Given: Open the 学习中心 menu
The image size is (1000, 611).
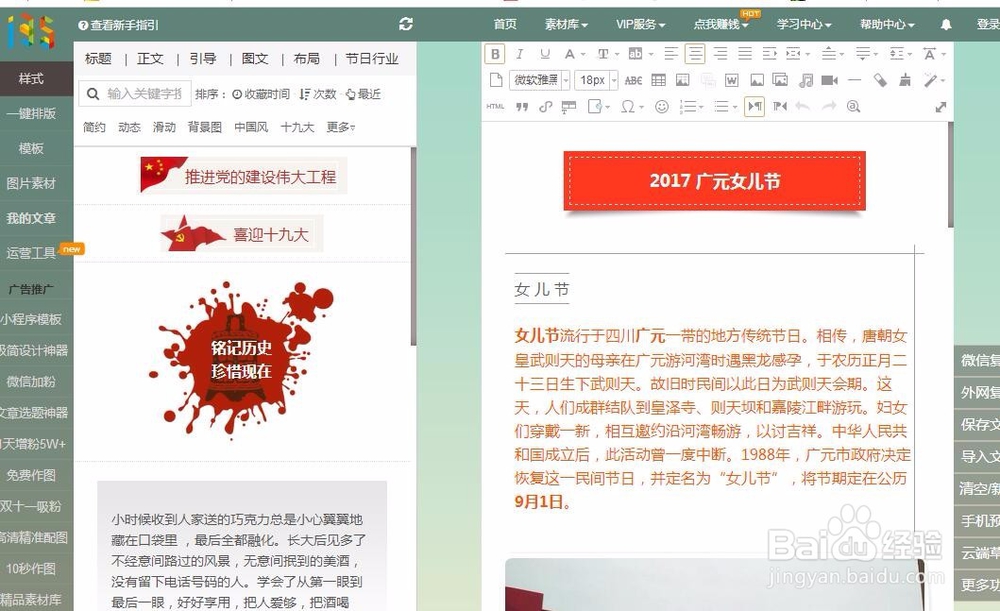Looking at the screenshot, I should (804, 24).
